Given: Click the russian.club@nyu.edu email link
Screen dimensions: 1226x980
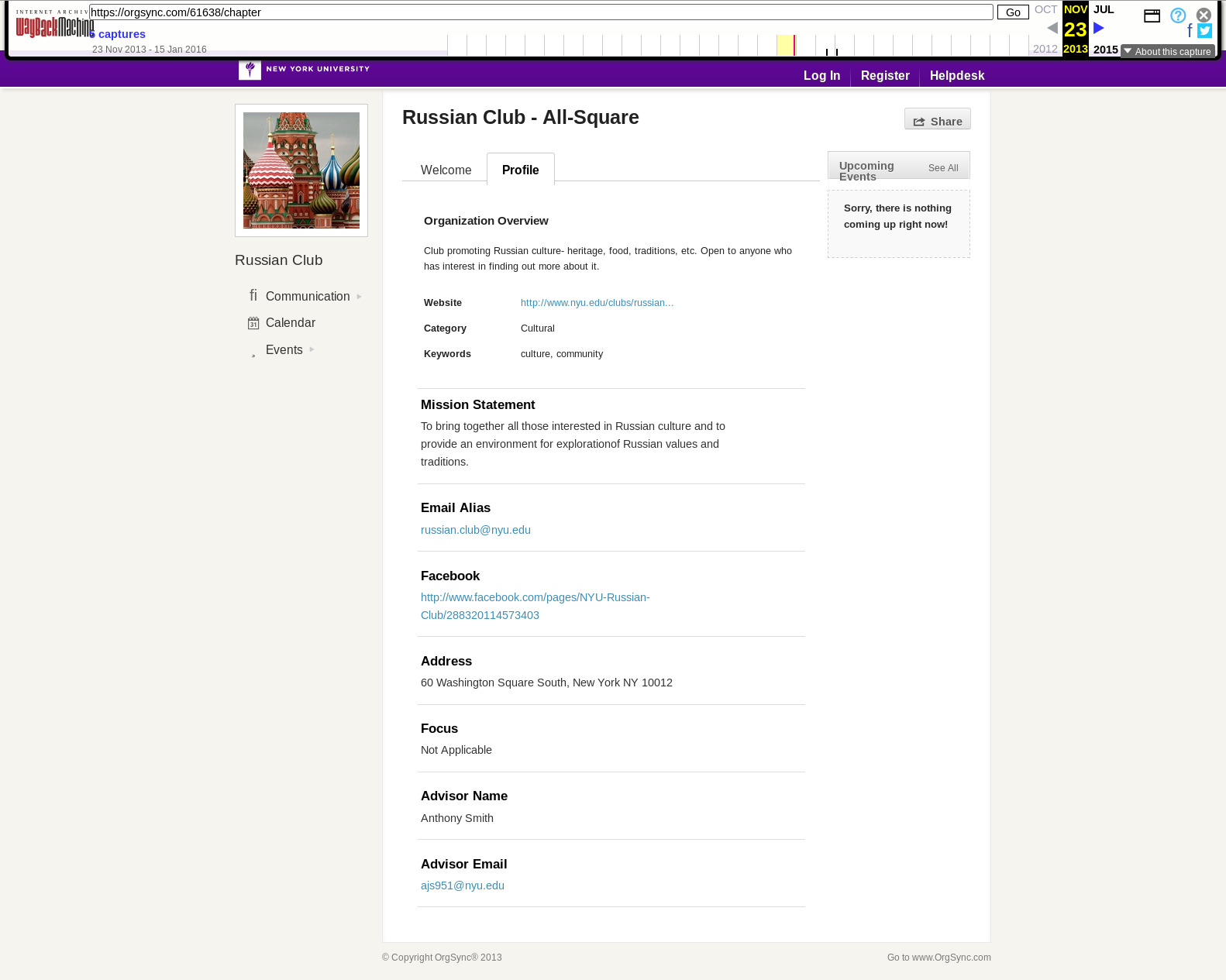Looking at the screenshot, I should pyautogui.click(x=476, y=530).
